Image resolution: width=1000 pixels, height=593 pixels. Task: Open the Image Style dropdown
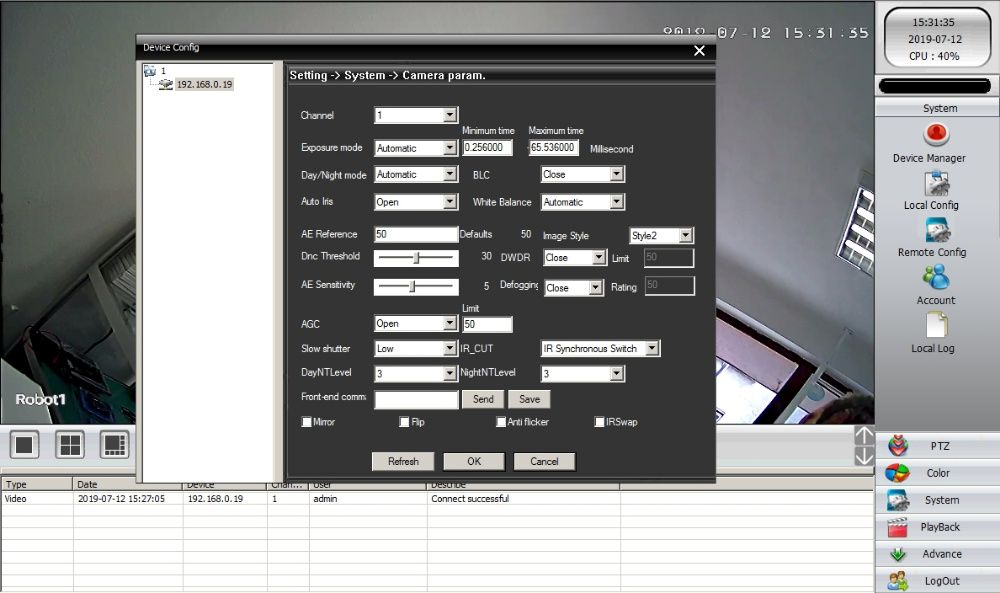click(x=661, y=235)
